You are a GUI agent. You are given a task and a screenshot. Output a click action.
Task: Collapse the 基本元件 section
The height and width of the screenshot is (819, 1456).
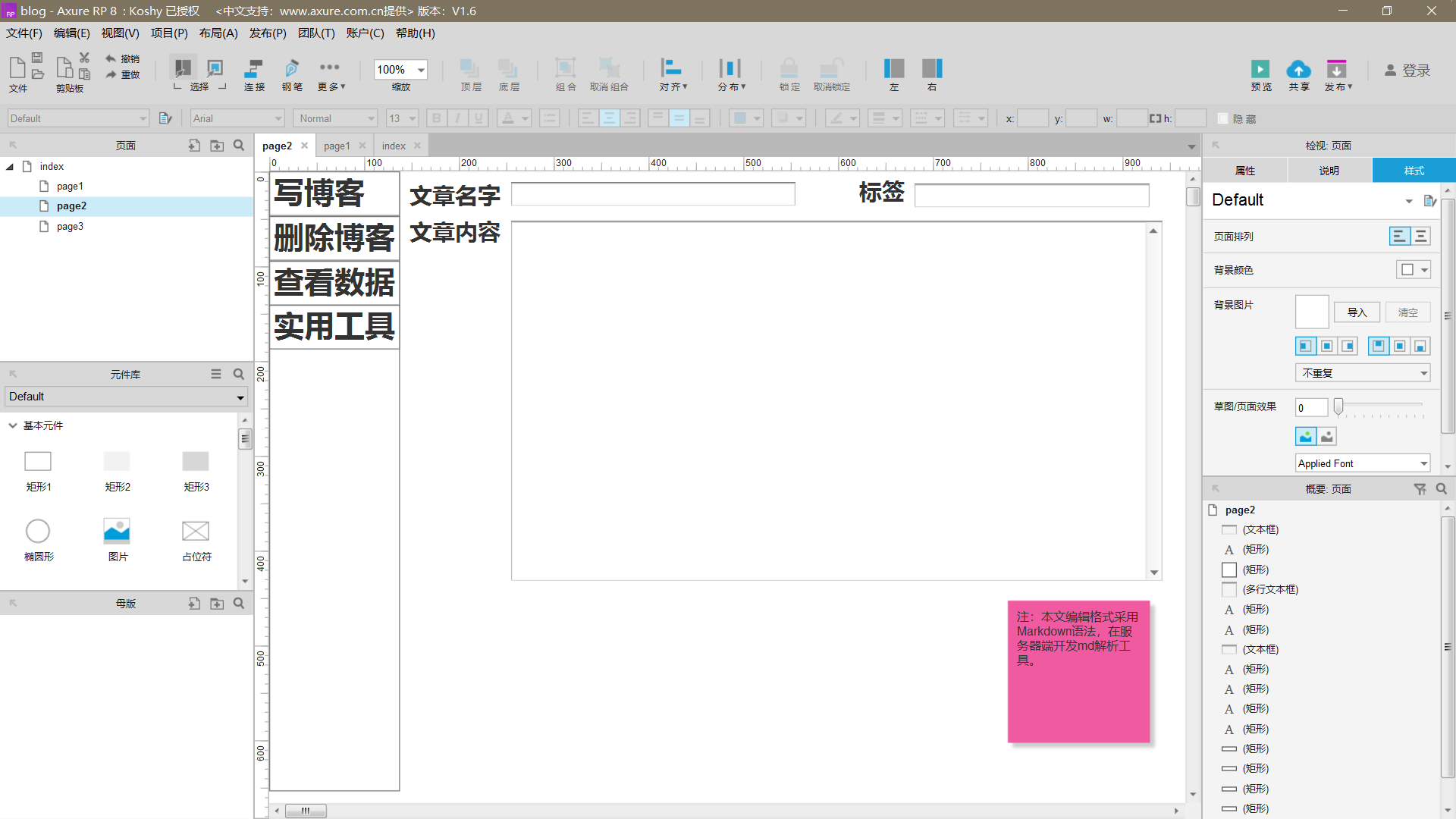(13, 425)
